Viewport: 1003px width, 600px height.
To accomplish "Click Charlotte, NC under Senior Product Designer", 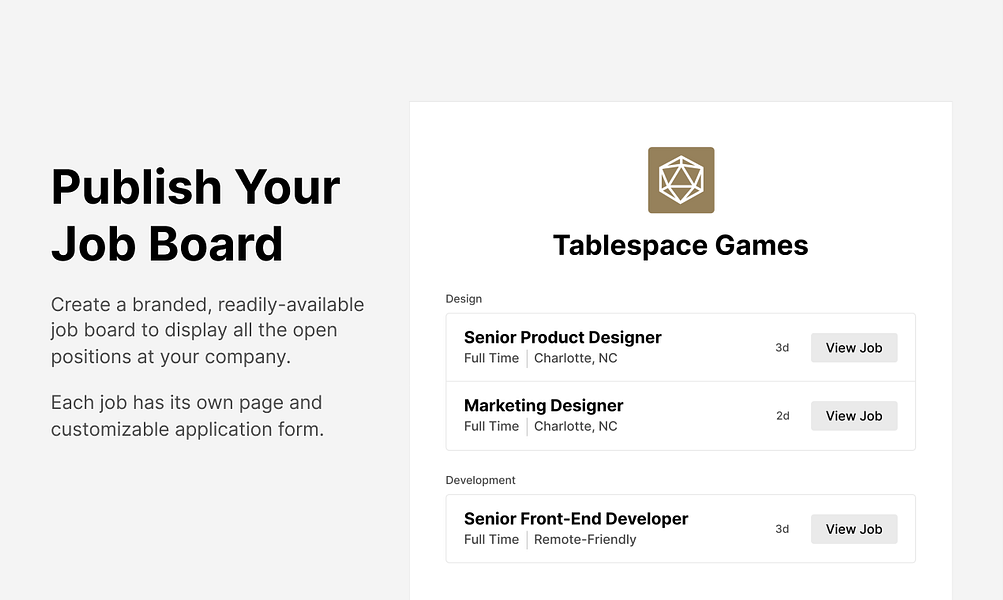I will 575,358.
